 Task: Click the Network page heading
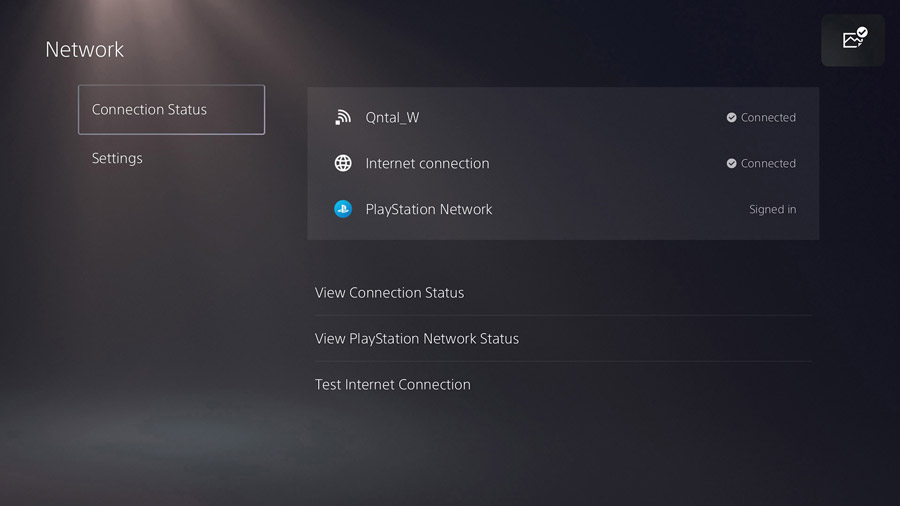click(x=85, y=50)
